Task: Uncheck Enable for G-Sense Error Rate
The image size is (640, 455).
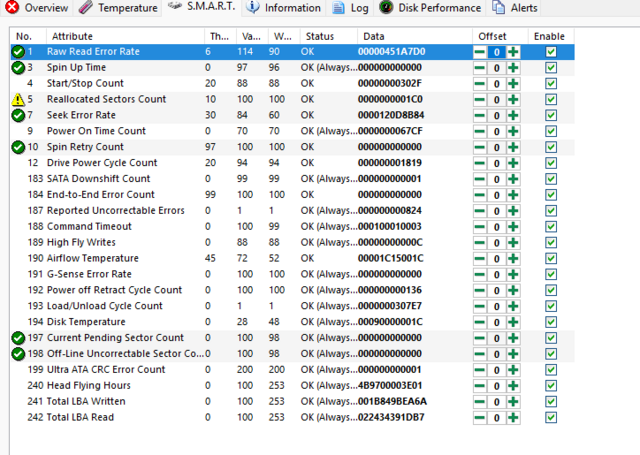Action: pyautogui.click(x=551, y=275)
